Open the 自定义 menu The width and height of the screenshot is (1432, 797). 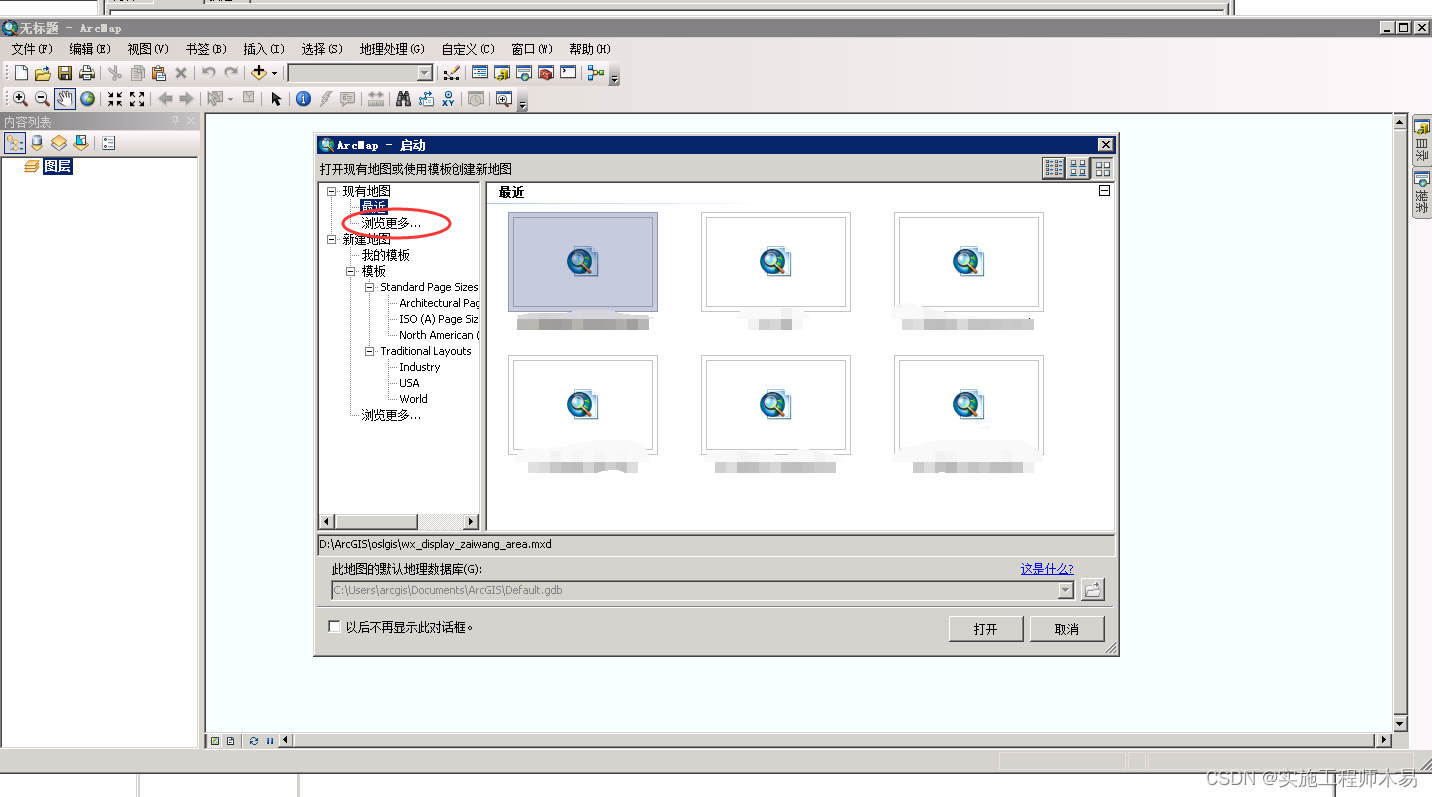point(468,48)
